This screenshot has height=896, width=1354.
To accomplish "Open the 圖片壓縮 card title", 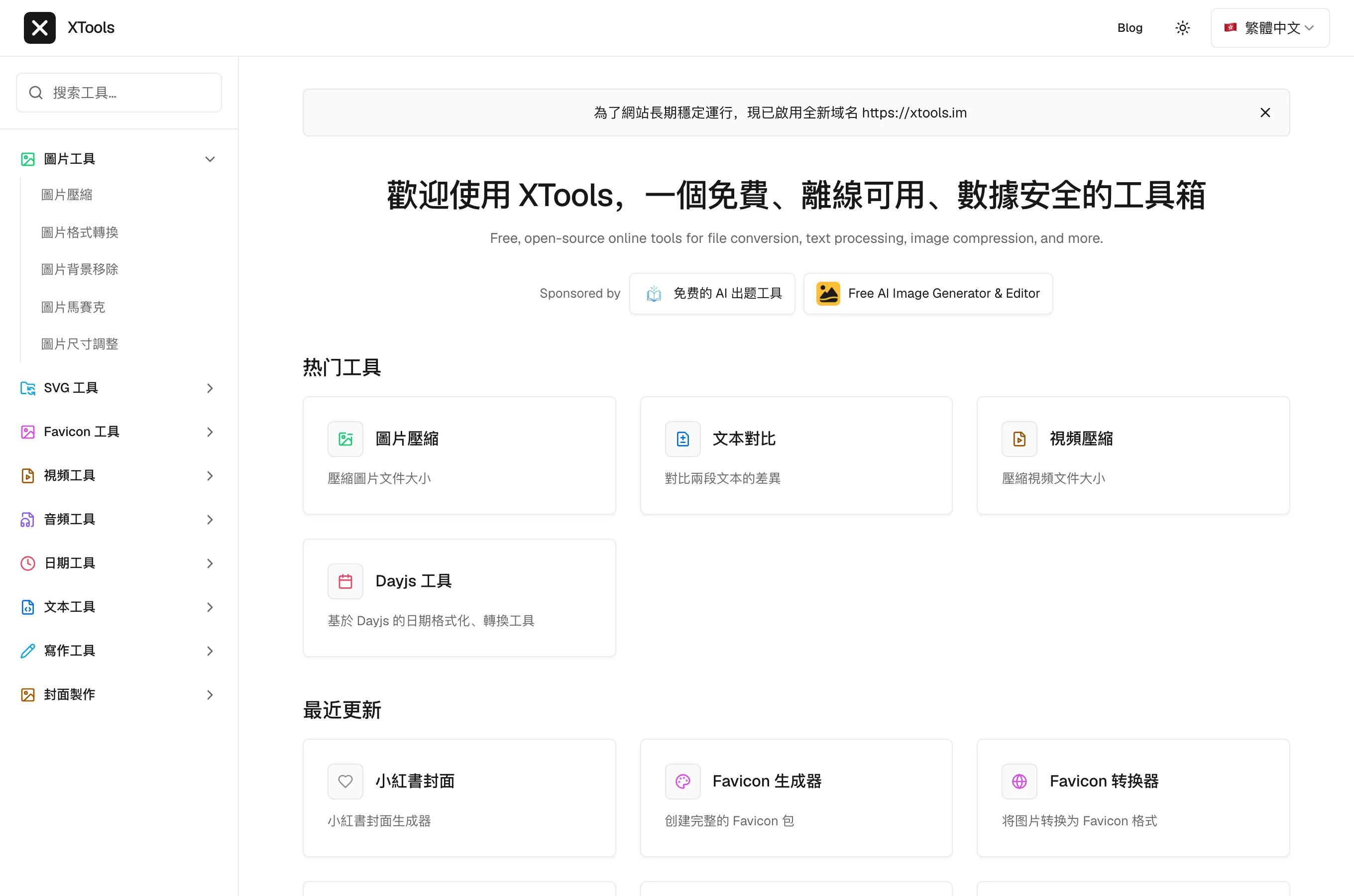I will click(x=407, y=439).
